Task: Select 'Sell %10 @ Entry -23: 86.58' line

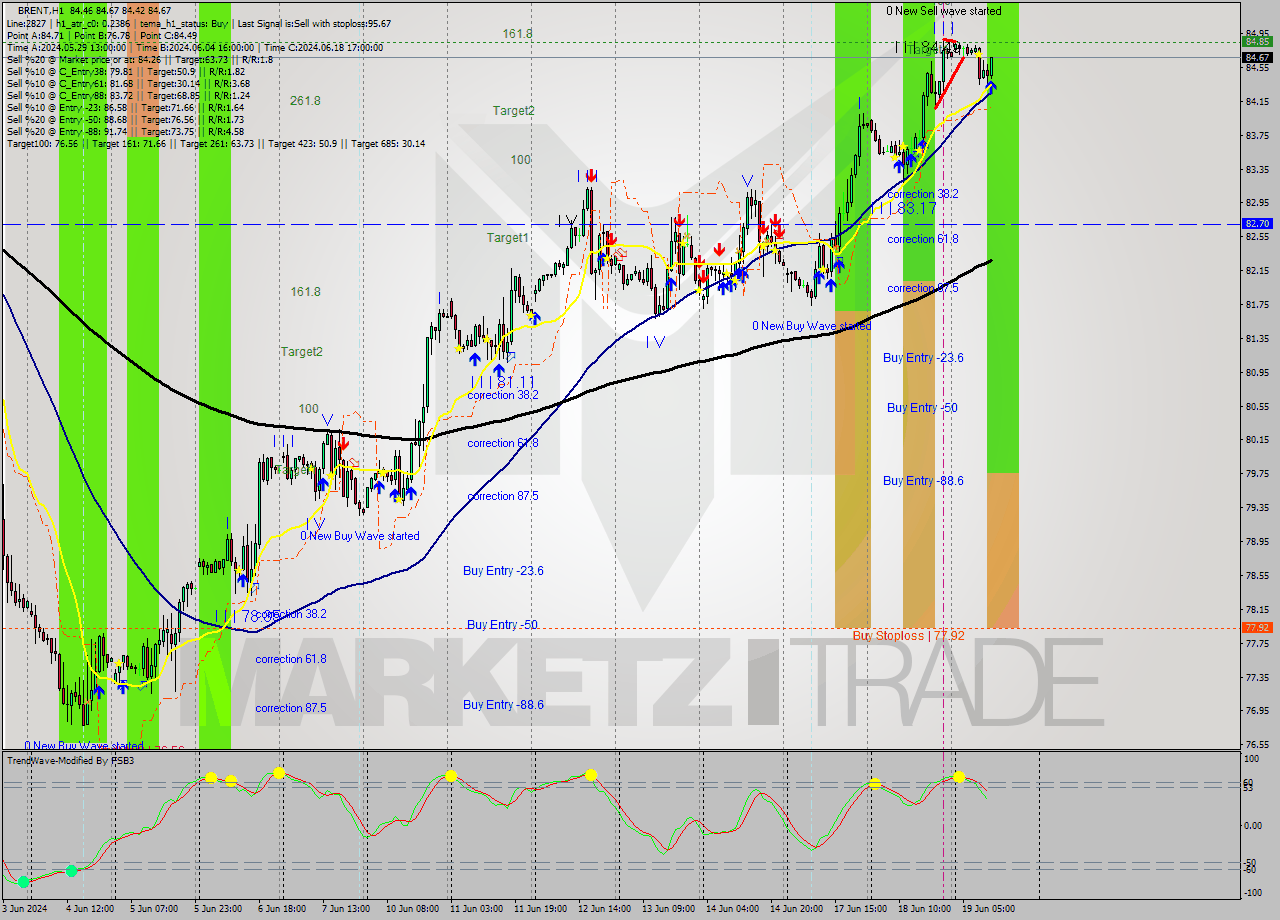Action: click(125, 107)
